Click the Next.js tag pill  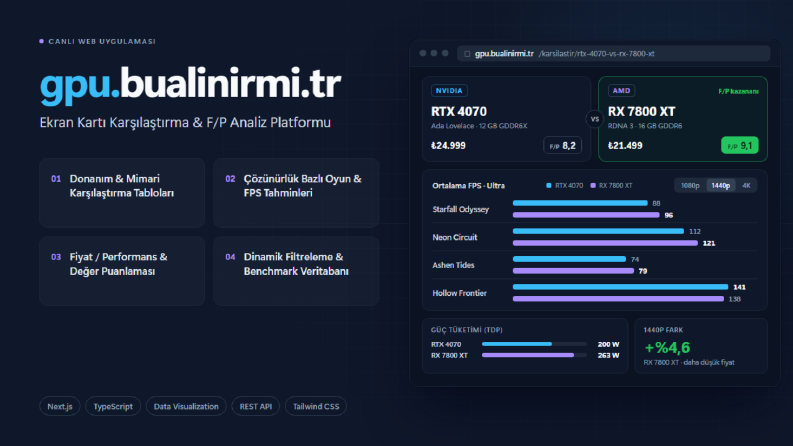[x=60, y=406]
